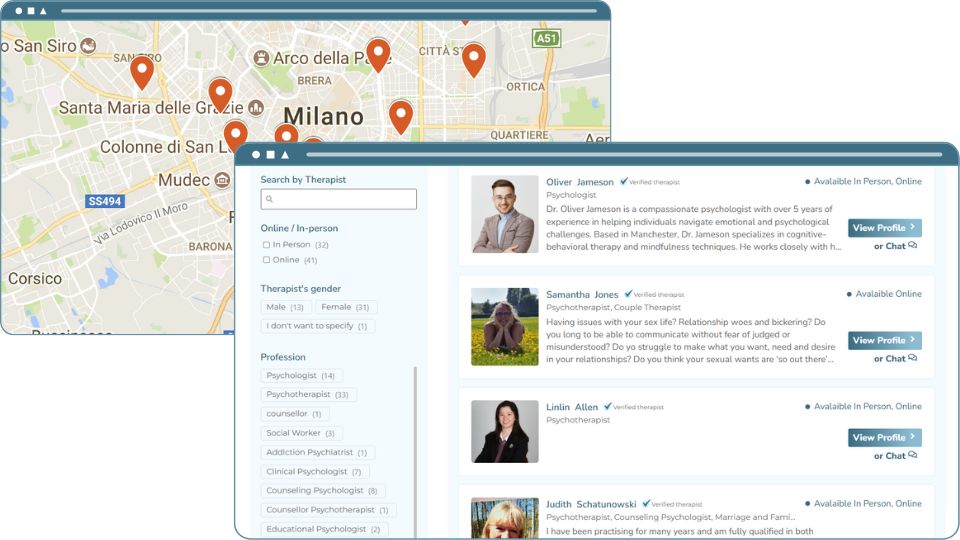This screenshot has width=960, height=540.
Task: Click the A51 highway shield on the map
Action: (x=546, y=39)
